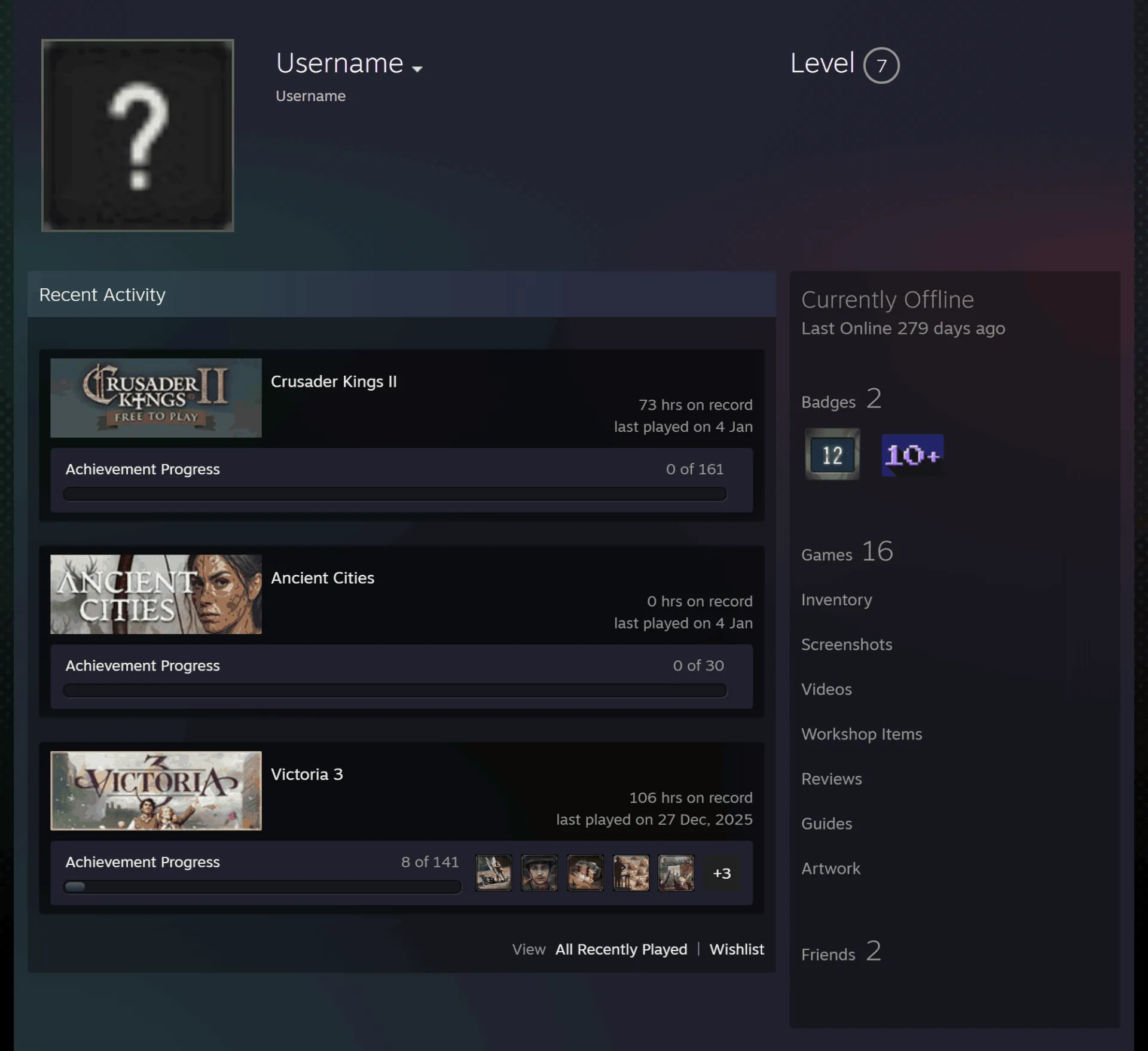The height and width of the screenshot is (1051, 1148).
Task: Click the Crusader Kings II title link
Action: pyautogui.click(x=334, y=382)
